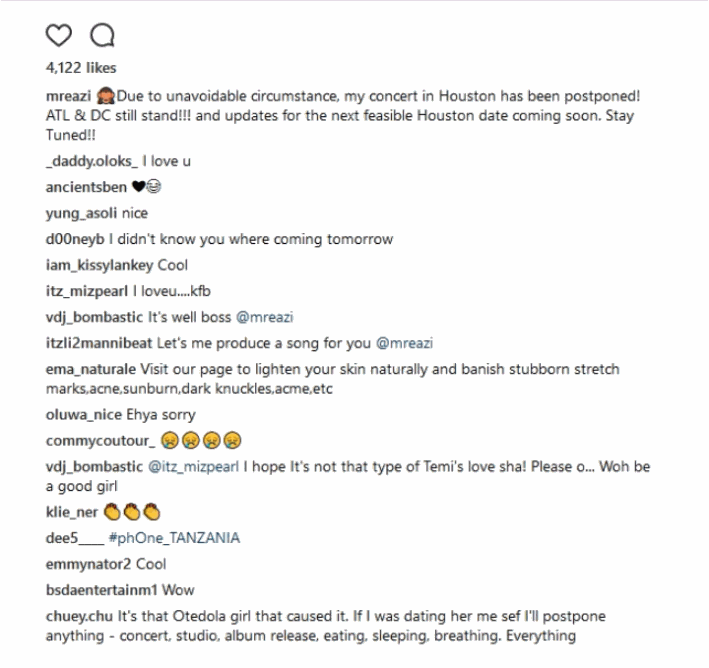Viewport: 709px width, 668px height.
Task: View the 4,122 likes list
Action: (x=81, y=68)
